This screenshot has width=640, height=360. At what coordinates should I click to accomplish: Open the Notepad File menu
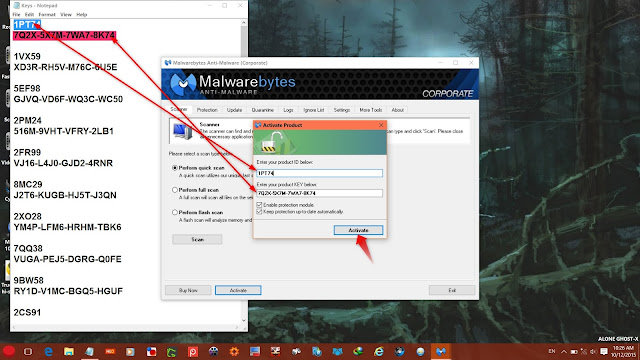pos(16,15)
